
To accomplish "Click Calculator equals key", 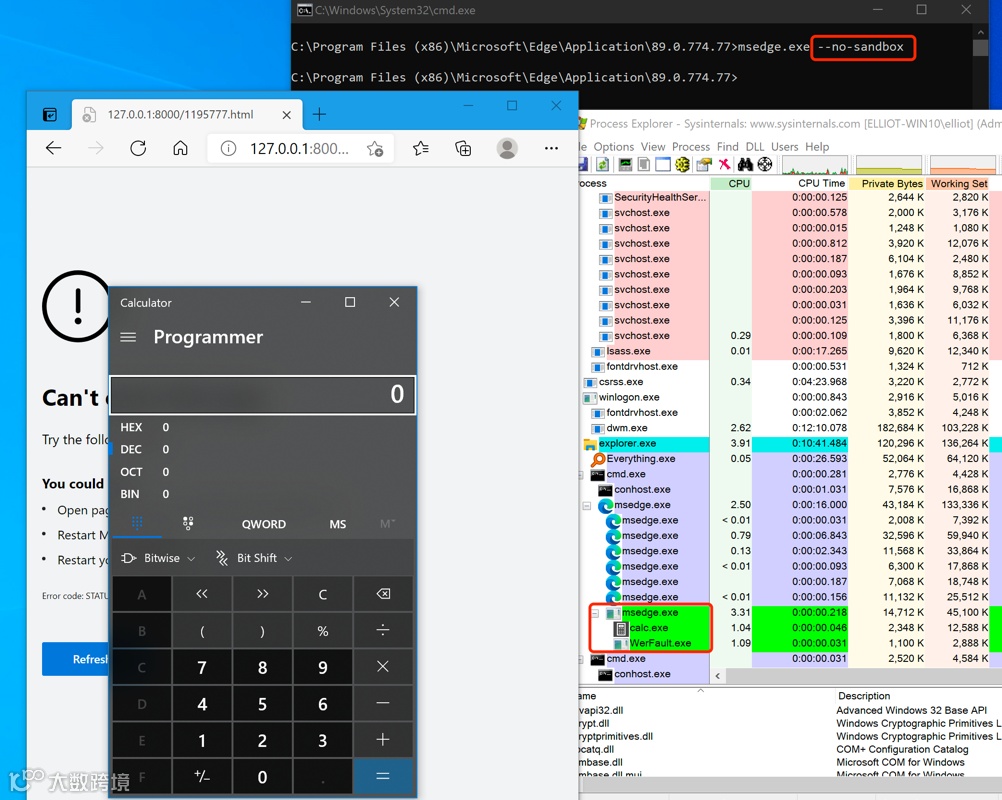I will (383, 776).
